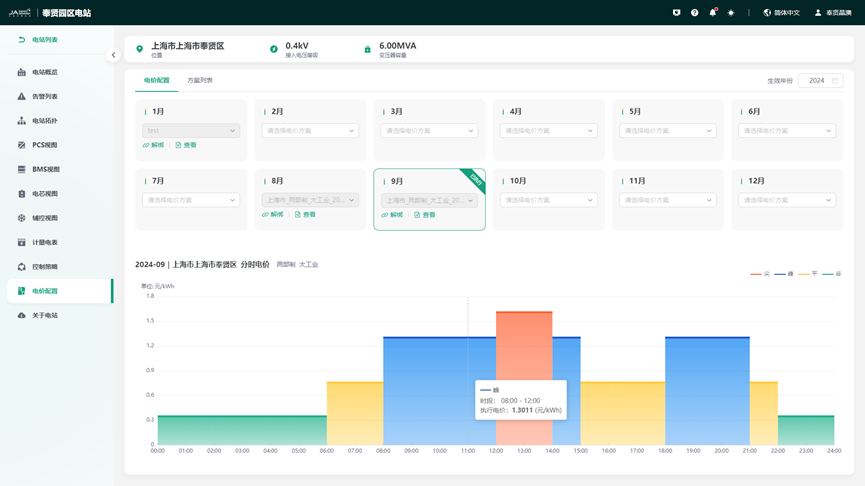This screenshot has height=486, width=865.
Task: Toggle the 谷 series in chart legend
Action: pyautogui.click(x=832, y=273)
